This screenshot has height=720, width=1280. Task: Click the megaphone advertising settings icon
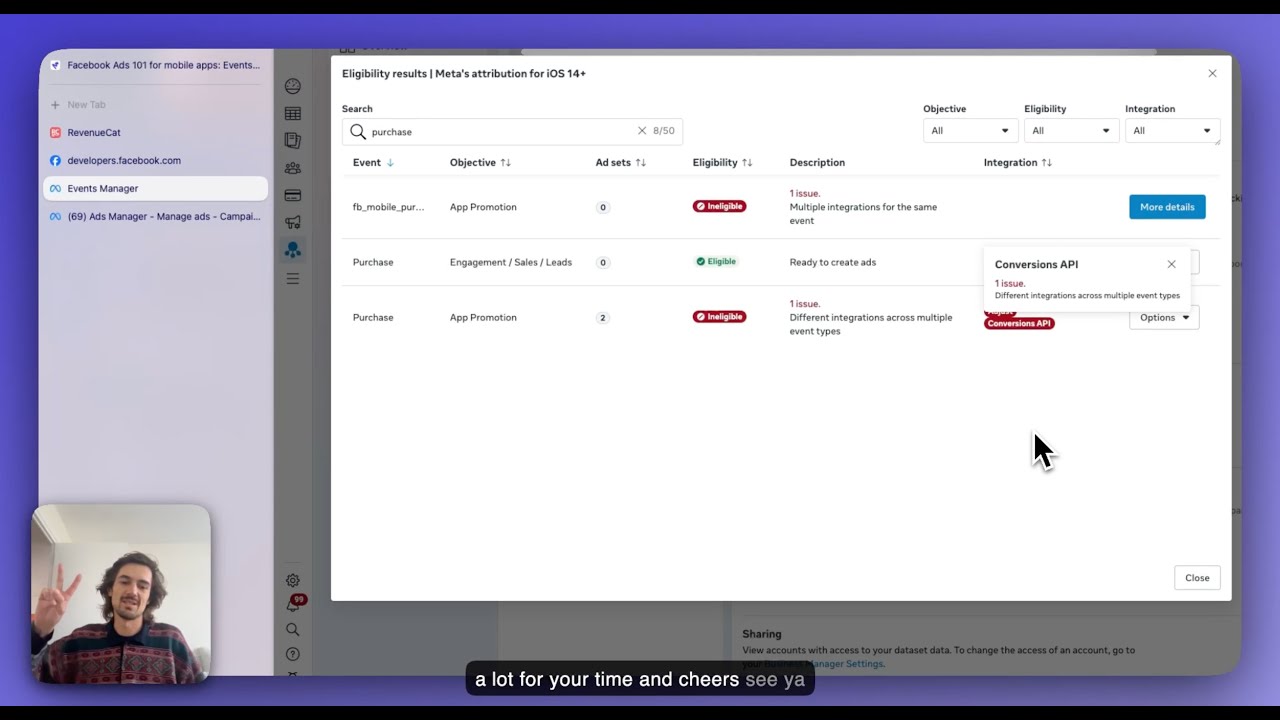click(293, 222)
